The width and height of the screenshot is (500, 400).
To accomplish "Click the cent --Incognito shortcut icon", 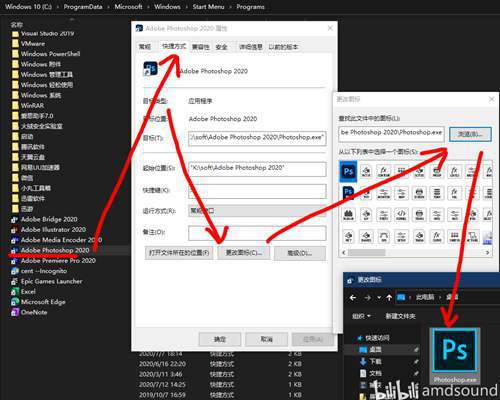I will [14, 271].
